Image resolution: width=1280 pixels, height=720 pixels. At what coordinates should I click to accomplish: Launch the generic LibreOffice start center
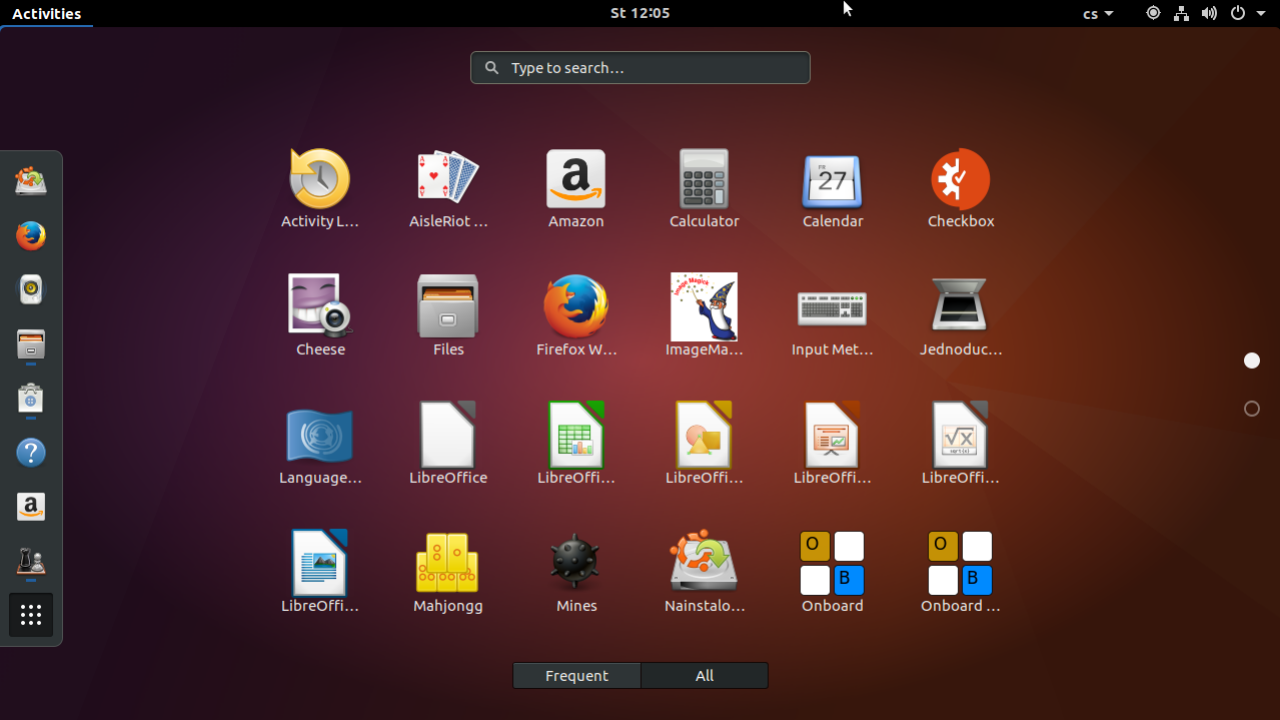(x=448, y=445)
